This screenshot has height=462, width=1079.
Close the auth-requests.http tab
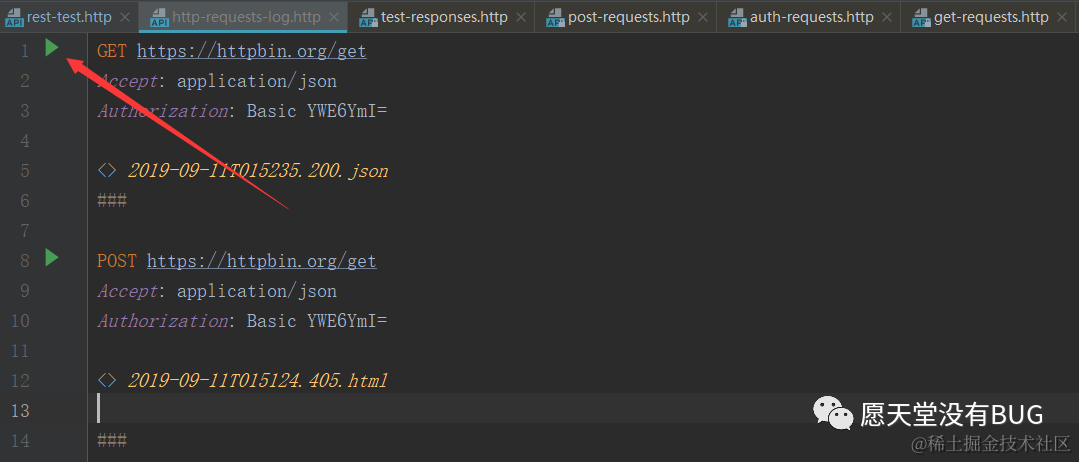tap(887, 17)
